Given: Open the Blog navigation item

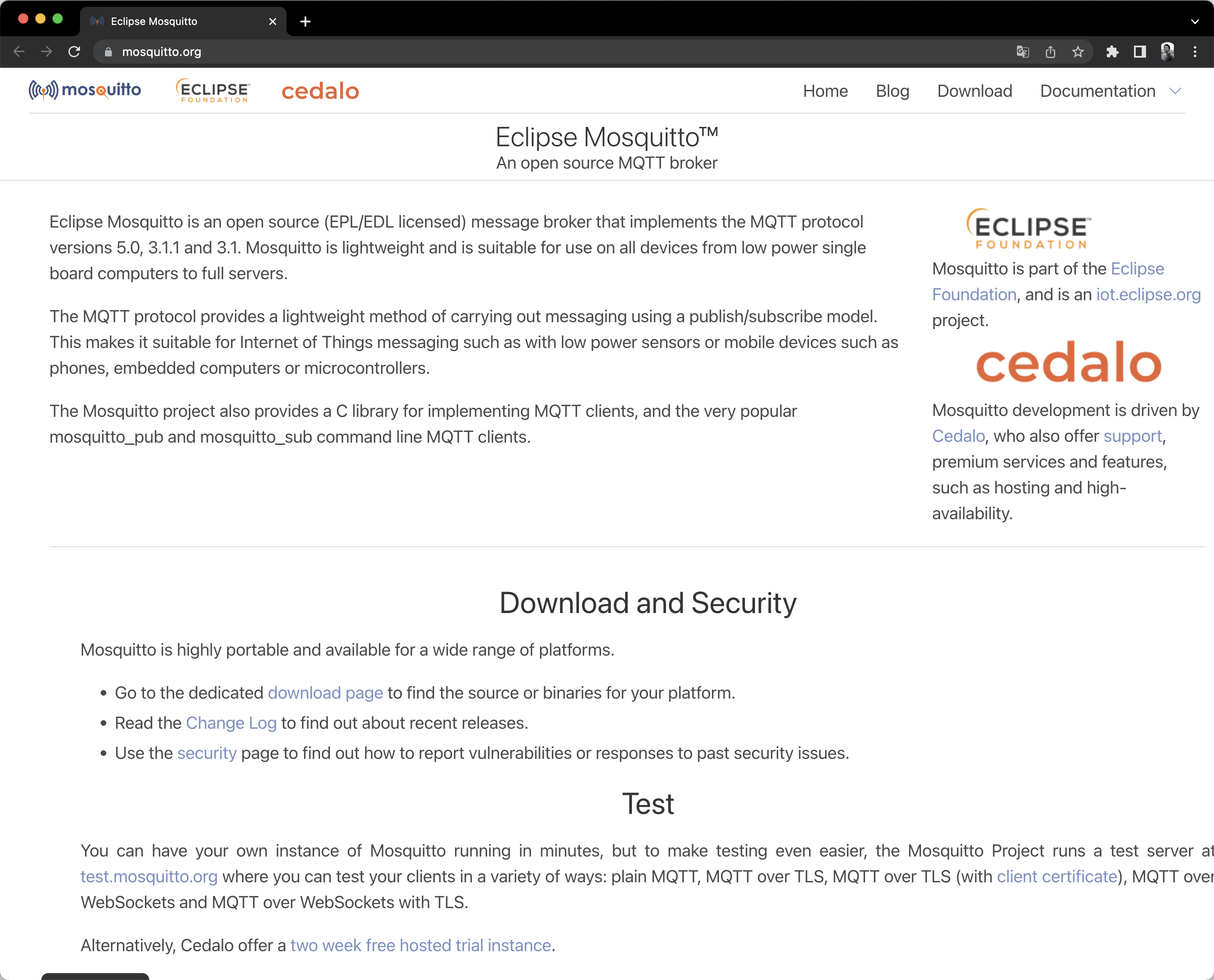Looking at the screenshot, I should tap(892, 91).
